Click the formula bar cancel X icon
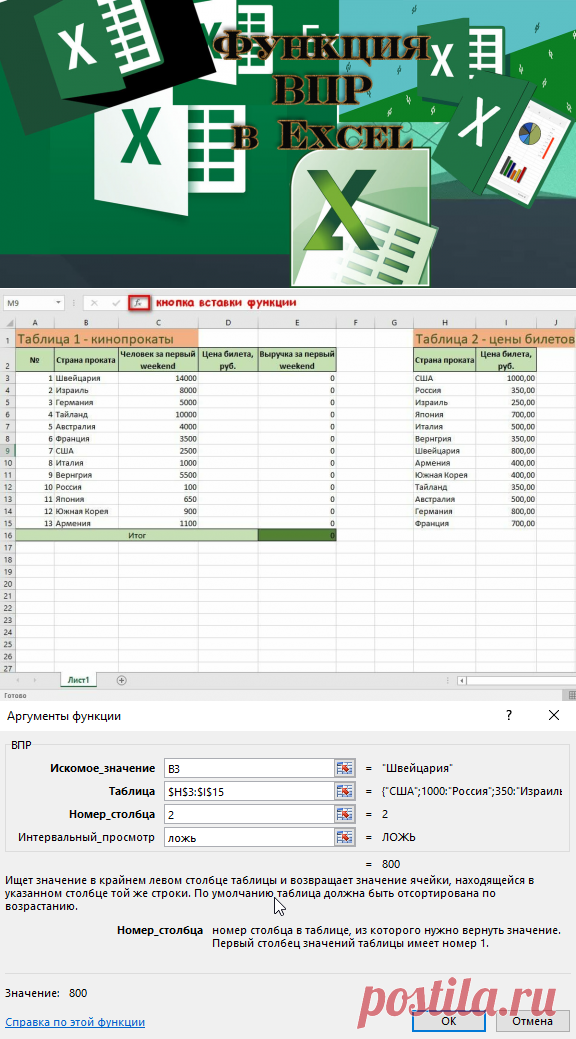The height and width of the screenshot is (1039, 576). click(94, 302)
